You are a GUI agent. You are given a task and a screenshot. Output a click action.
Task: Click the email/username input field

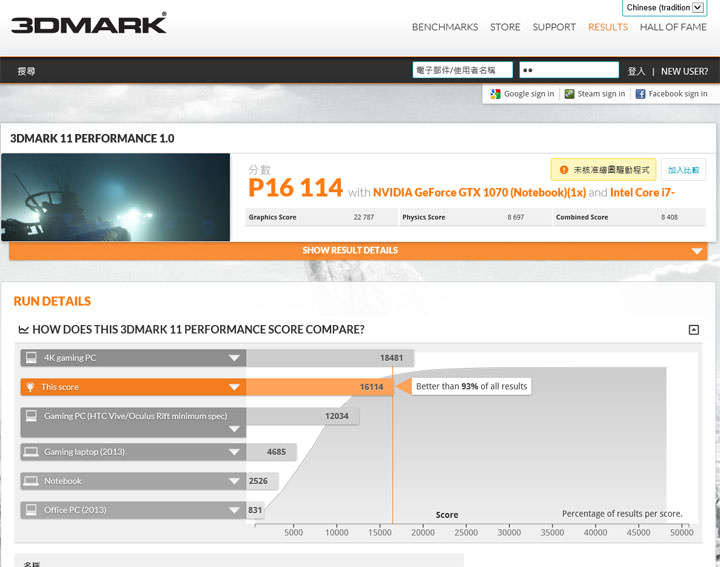(462, 70)
